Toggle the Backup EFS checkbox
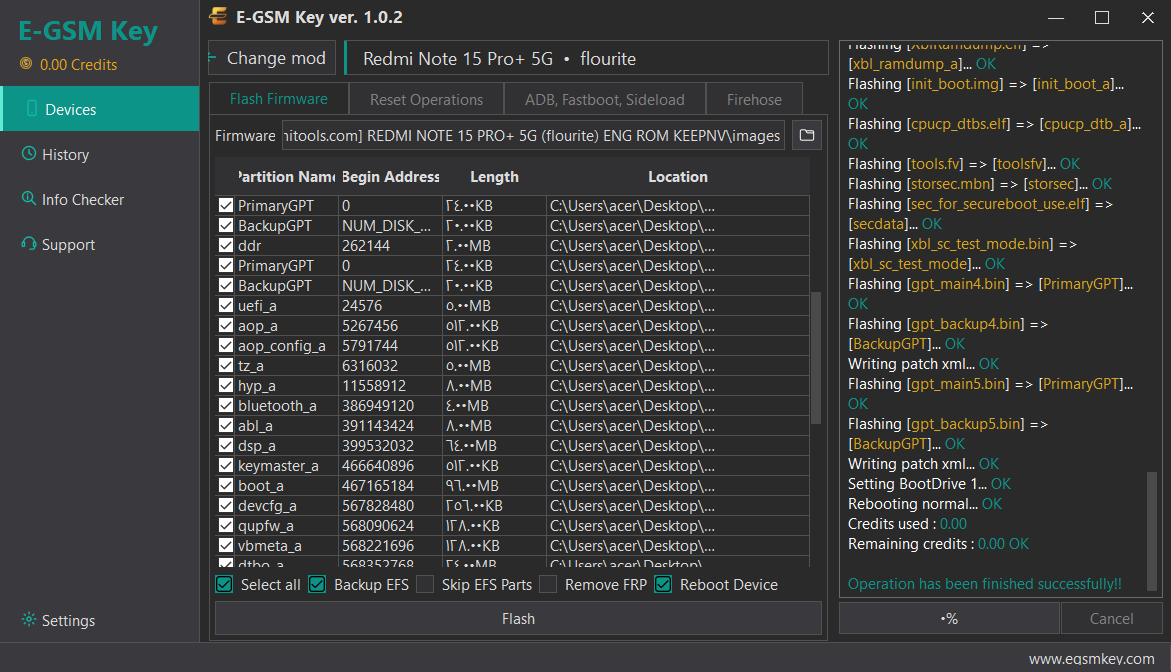 [x=317, y=585]
